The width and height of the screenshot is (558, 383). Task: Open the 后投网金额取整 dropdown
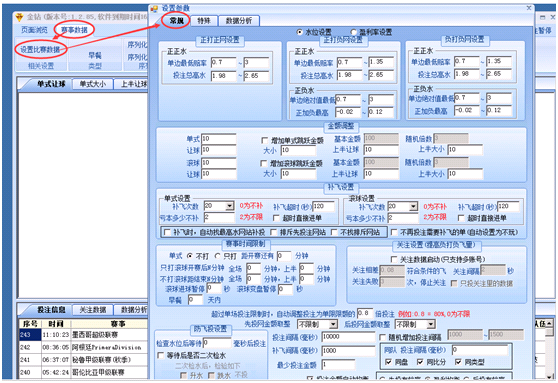[x=431, y=324]
